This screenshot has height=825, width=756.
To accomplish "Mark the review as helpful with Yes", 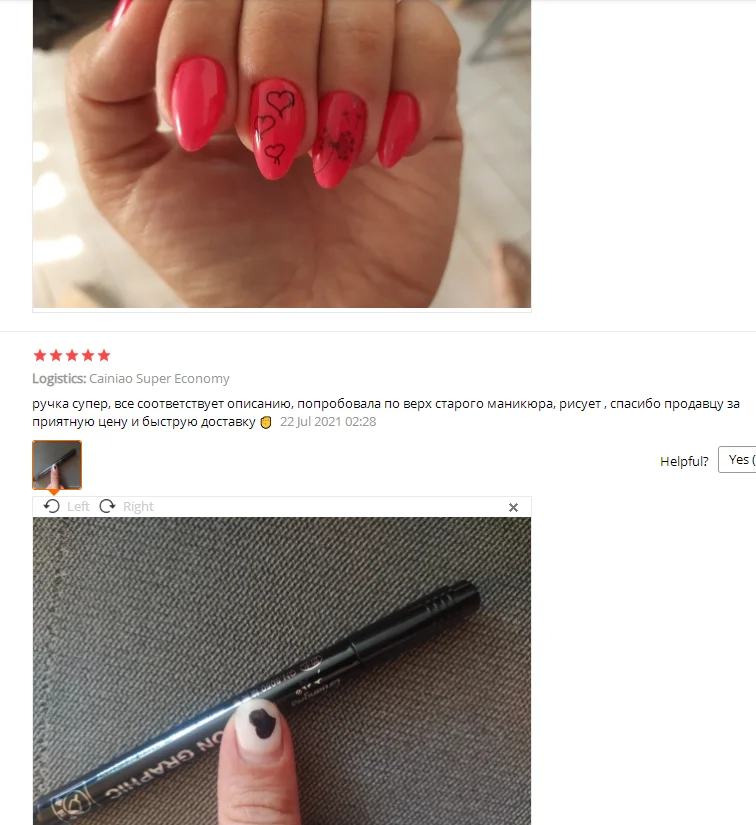I will click(x=737, y=460).
